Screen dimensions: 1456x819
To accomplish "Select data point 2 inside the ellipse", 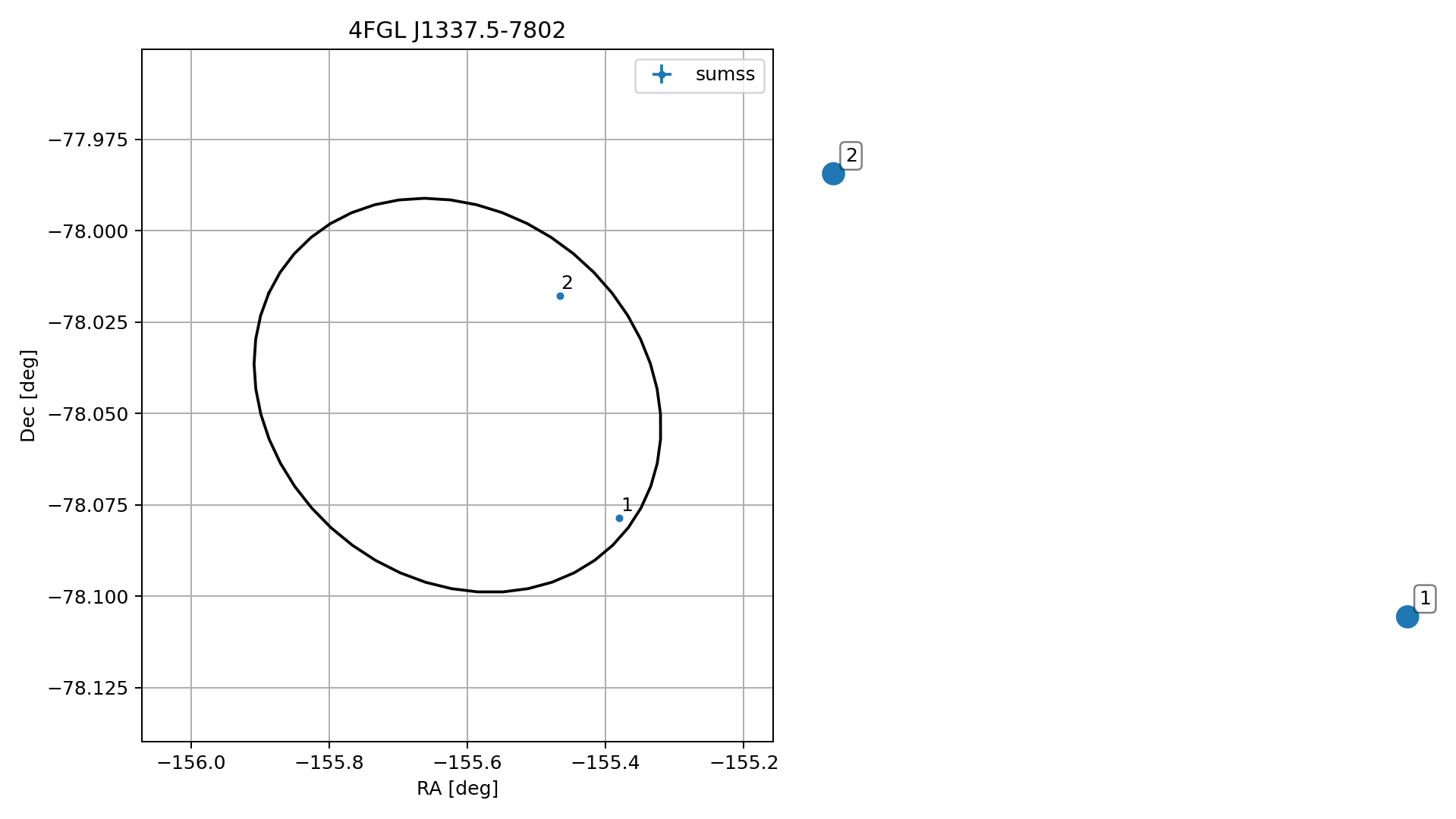I will point(560,296).
